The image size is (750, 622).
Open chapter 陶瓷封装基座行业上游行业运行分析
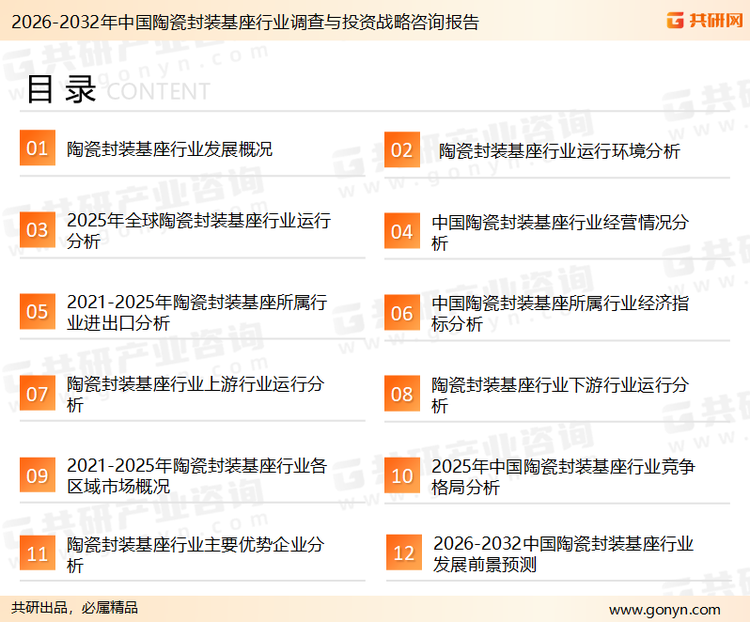195,394
